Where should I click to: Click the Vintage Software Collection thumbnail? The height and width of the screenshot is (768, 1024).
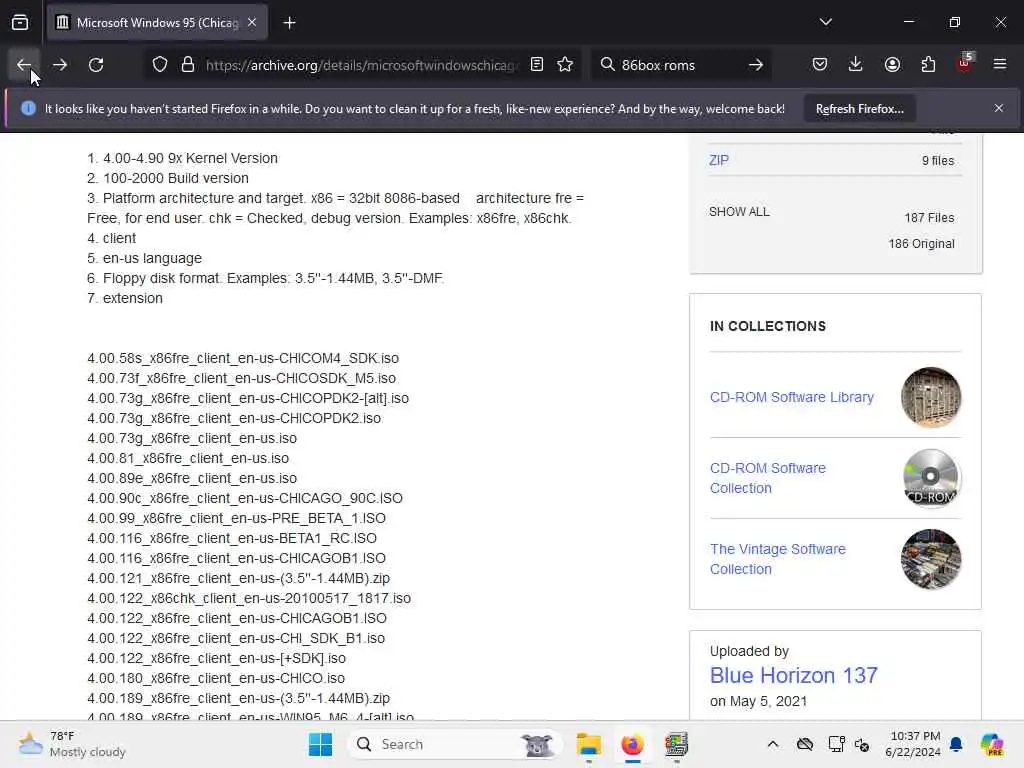[x=931, y=559]
